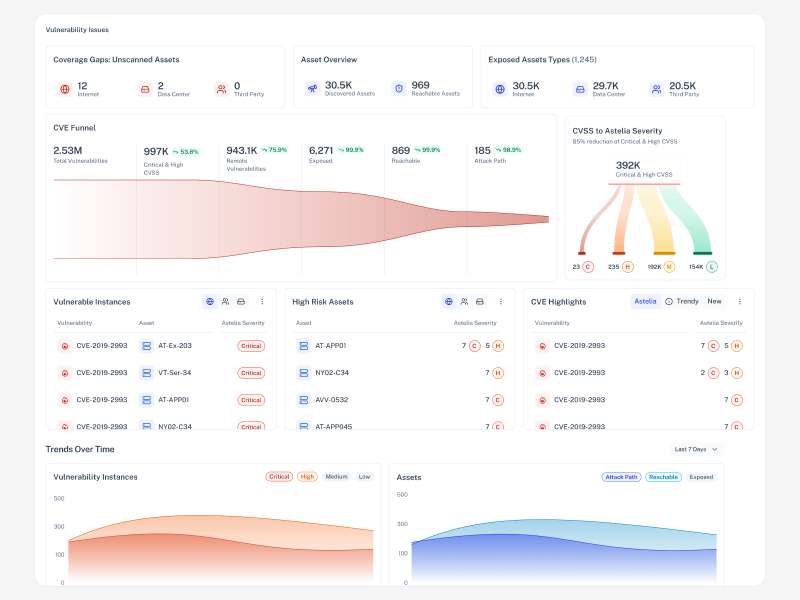Select data center filter icon in High Risk Assets
The image size is (800, 600).
pyautogui.click(x=480, y=301)
